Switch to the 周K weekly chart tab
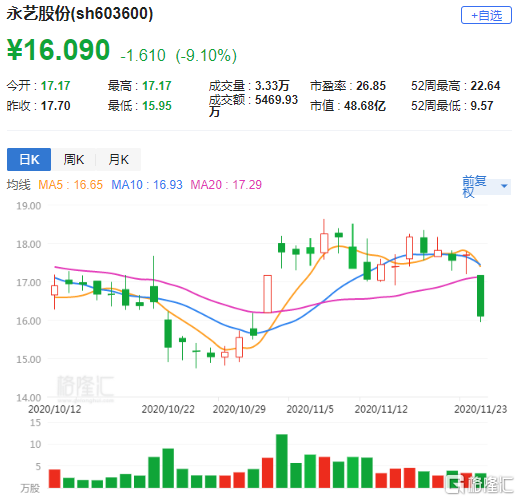This screenshot has height=501, width=520. click(x=74, y=159)
